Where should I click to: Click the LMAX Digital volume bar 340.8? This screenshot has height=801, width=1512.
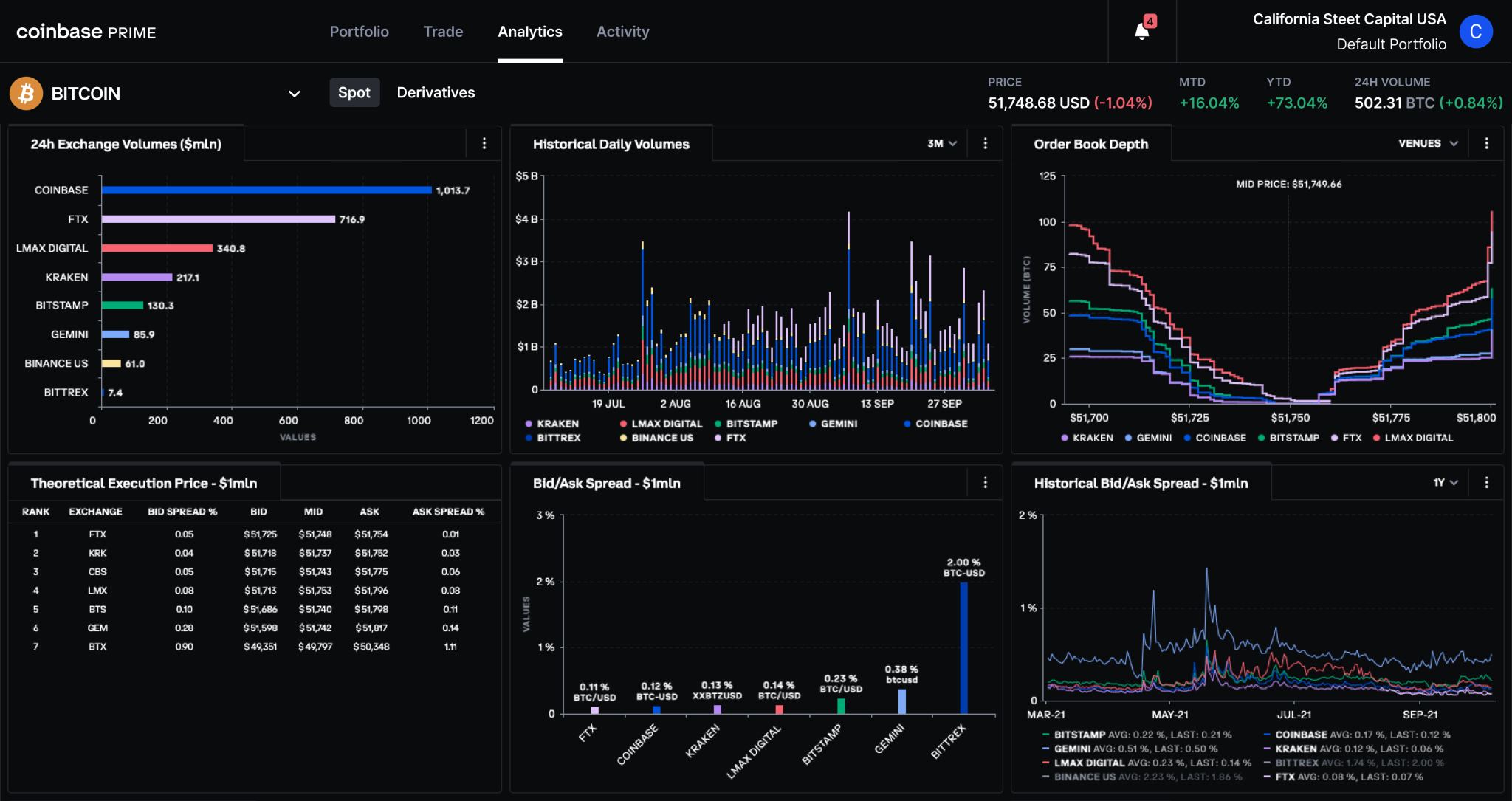pyautogui.click(x=157, y=248)
